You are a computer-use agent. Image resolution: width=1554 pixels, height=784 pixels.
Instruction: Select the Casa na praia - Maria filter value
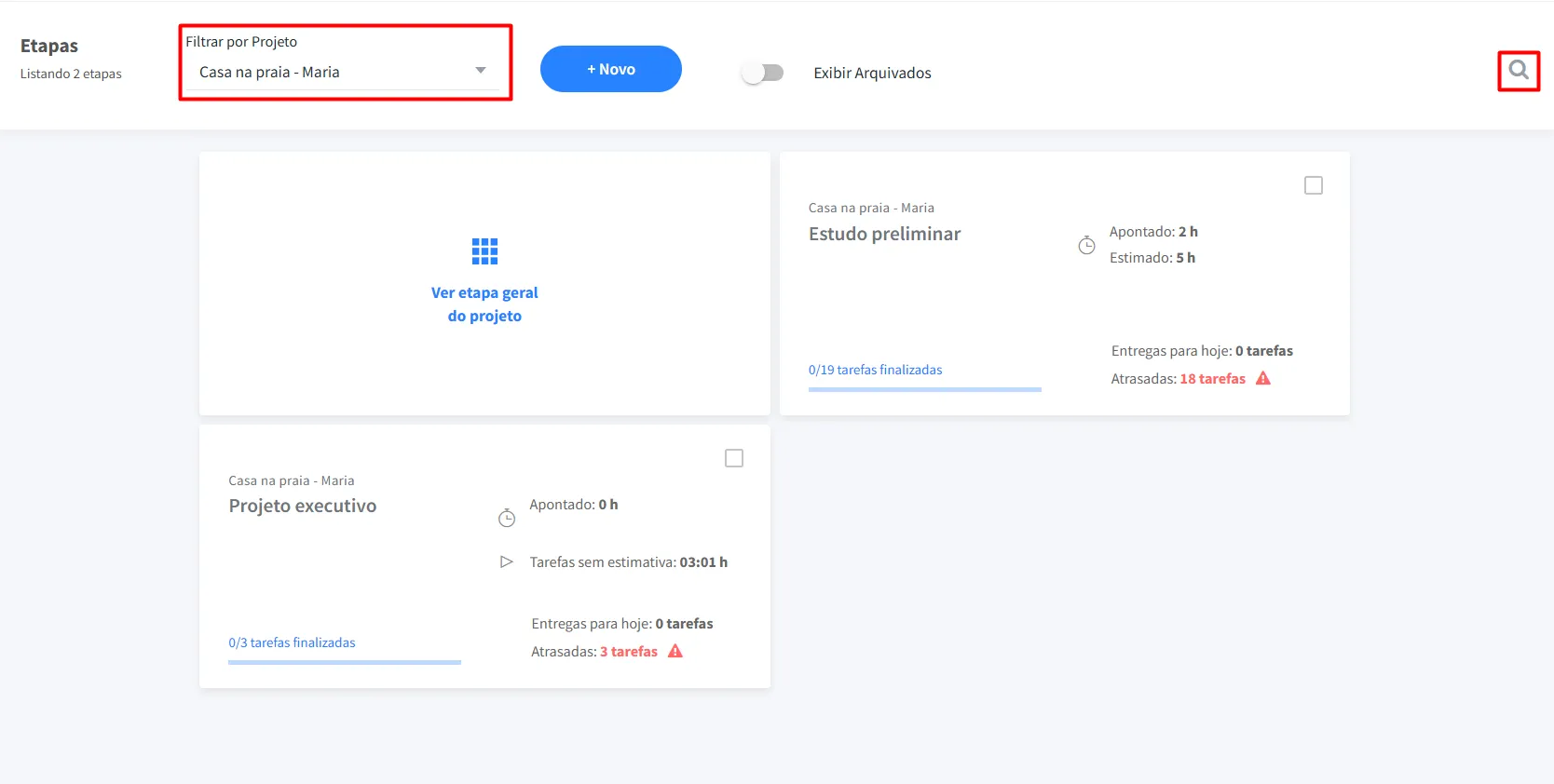269,72
